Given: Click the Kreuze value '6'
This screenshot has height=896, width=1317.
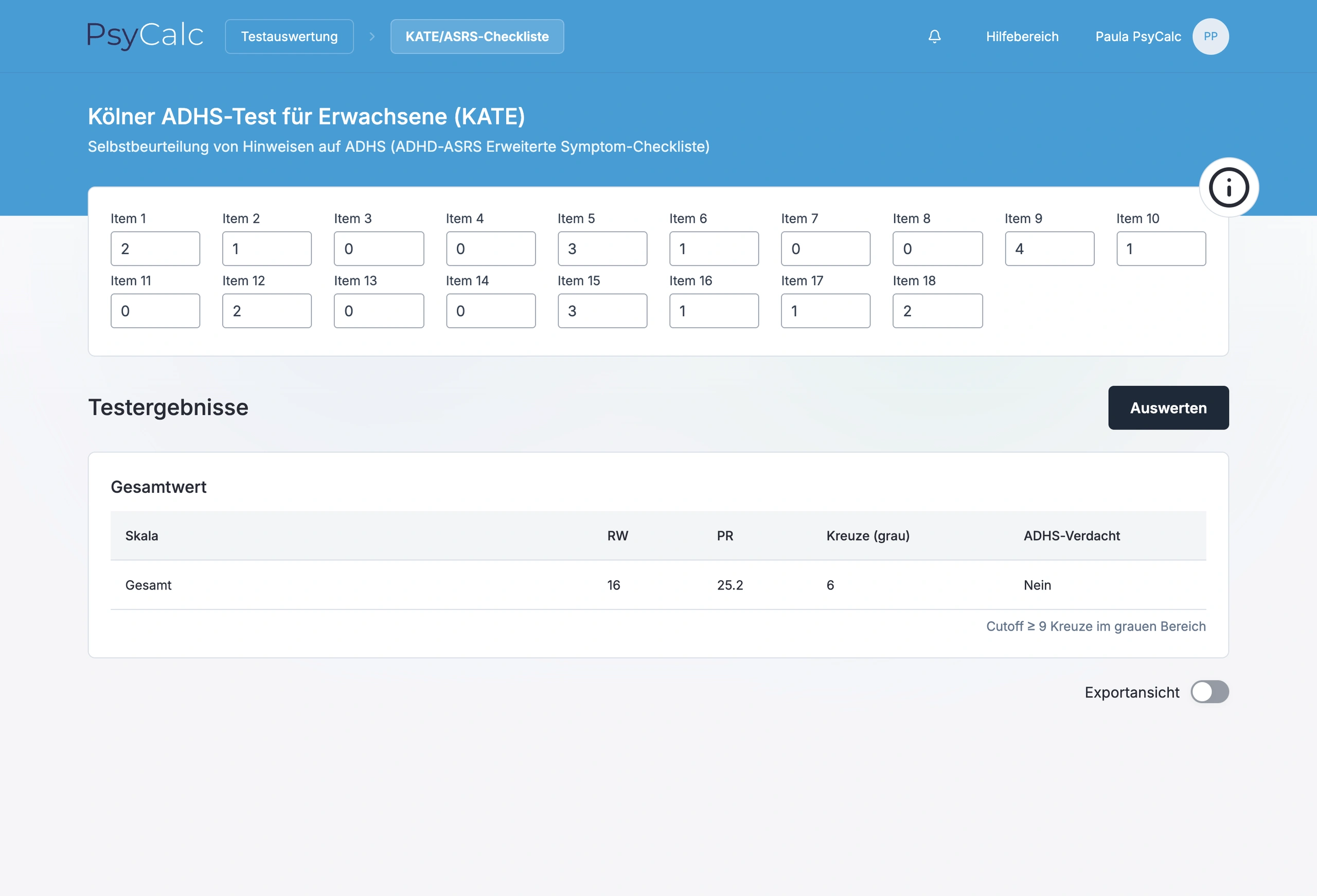Looking at the screenshot, I should (x=830, y=585).
